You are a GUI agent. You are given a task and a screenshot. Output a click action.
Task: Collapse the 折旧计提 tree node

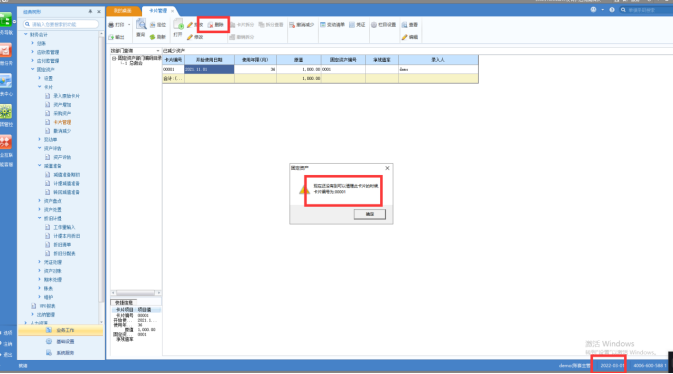tap(39, 218)
